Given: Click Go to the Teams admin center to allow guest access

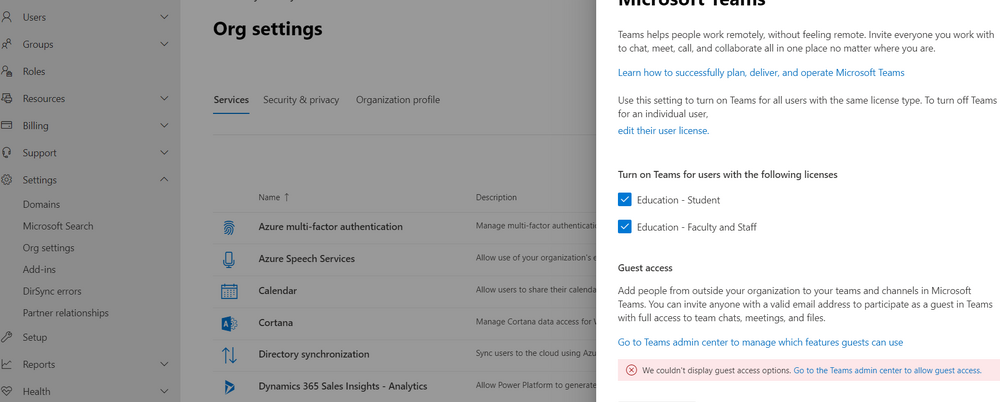Looking at the screenshot, I should 887,370.
